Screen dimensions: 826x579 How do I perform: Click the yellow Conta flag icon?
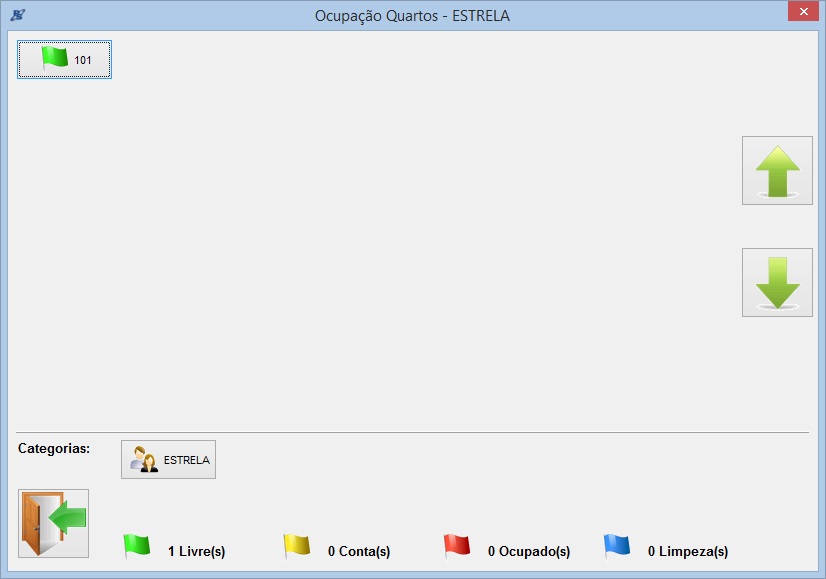tap(297, 546)
